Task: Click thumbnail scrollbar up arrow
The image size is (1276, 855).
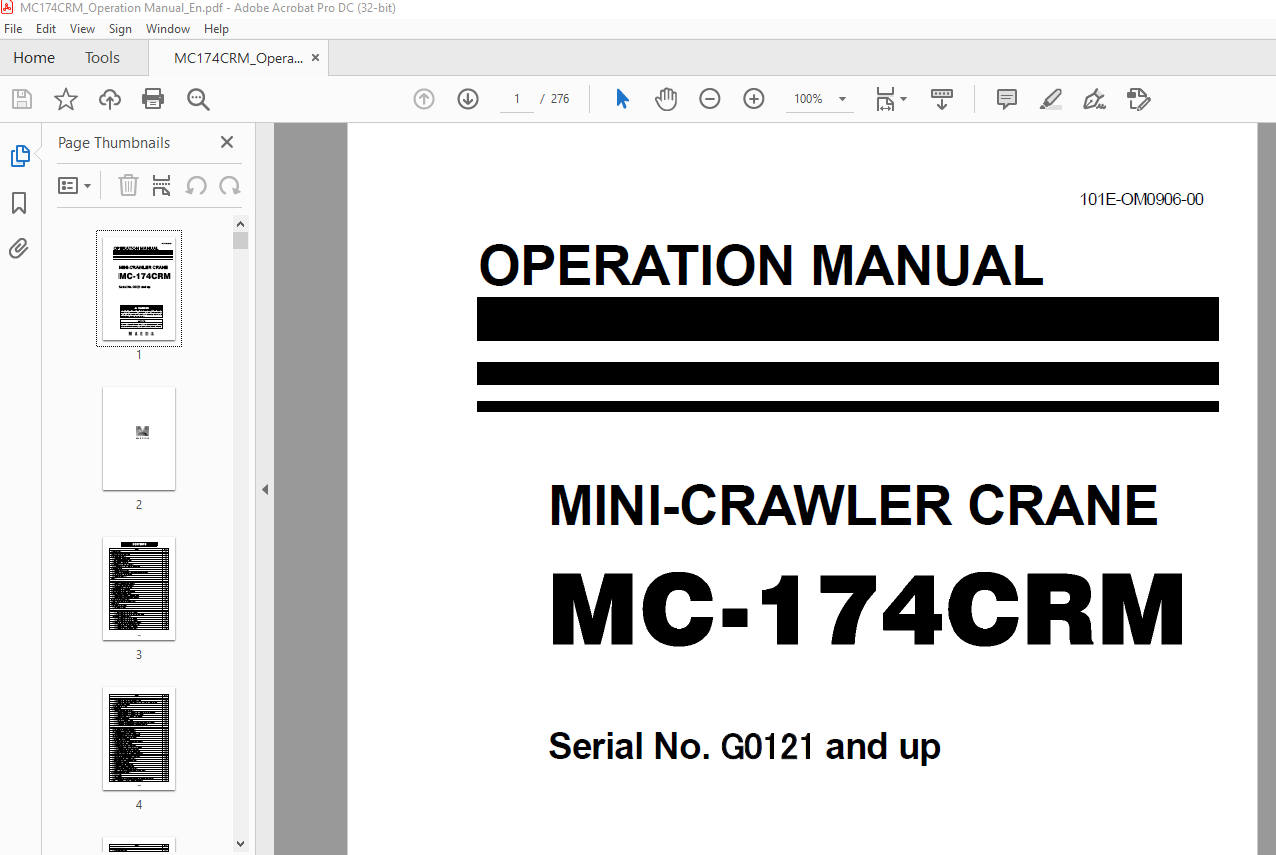Action: click(x=240, y=223)
